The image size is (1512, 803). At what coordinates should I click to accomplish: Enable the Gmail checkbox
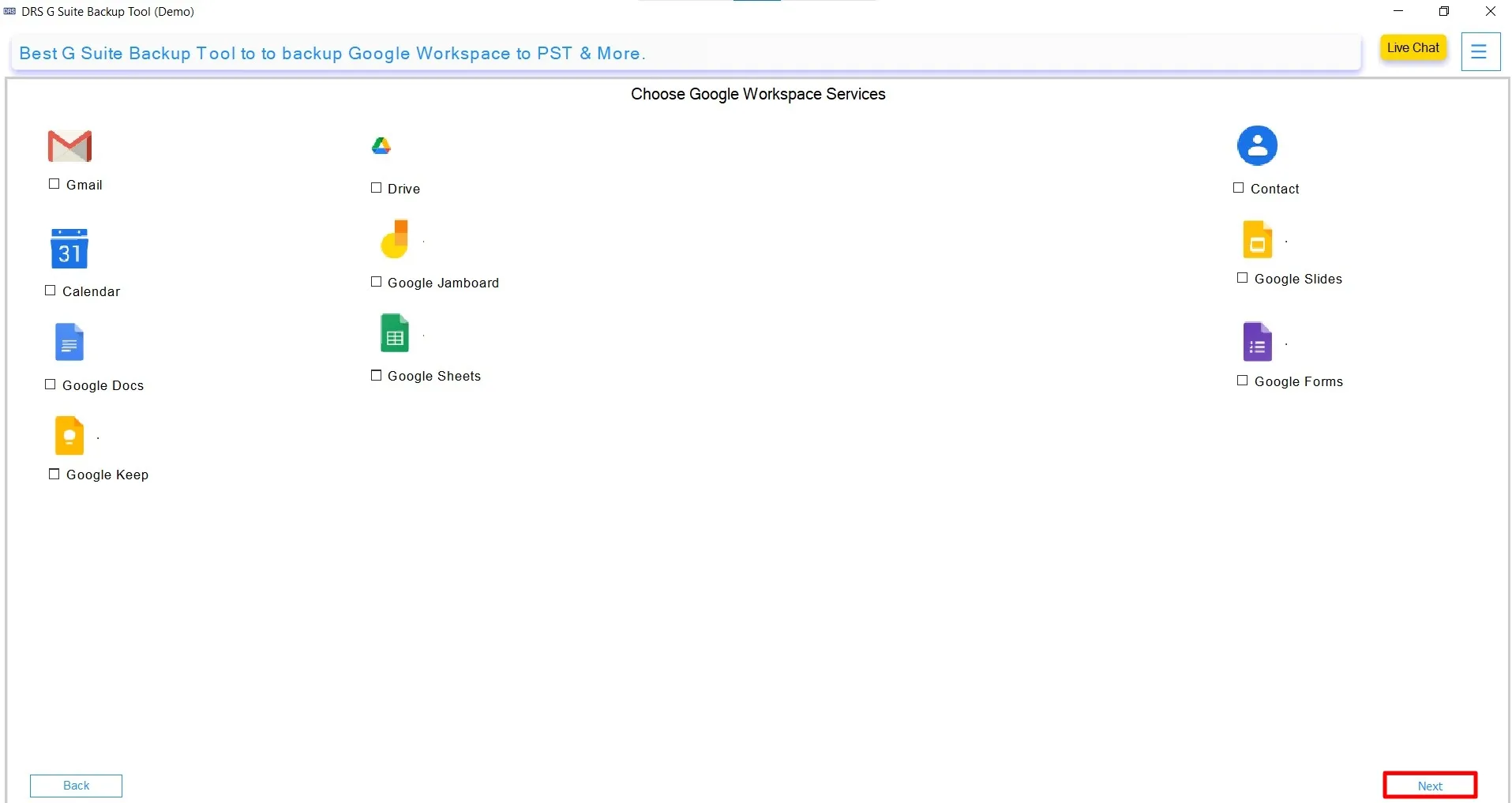[54, 184]
